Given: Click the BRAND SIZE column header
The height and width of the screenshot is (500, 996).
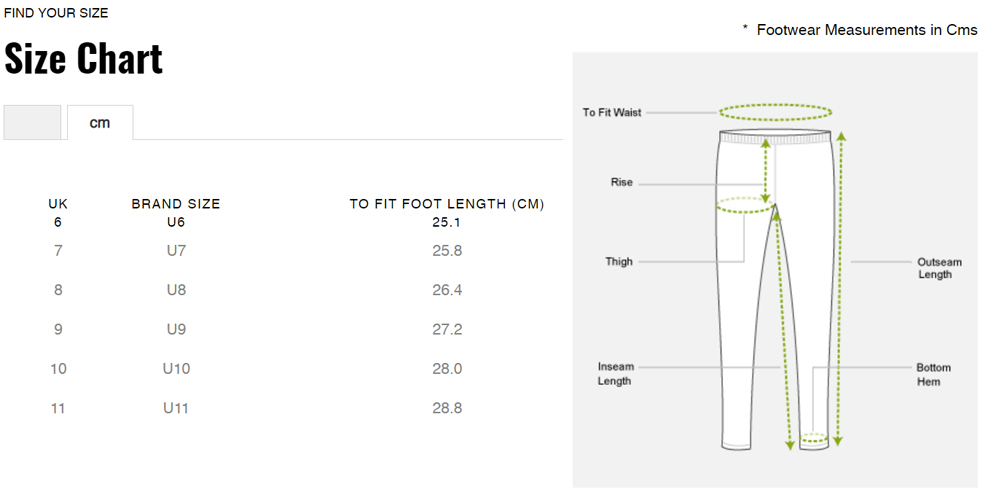Looking at the screenshot, I should (x=176, y=204).
